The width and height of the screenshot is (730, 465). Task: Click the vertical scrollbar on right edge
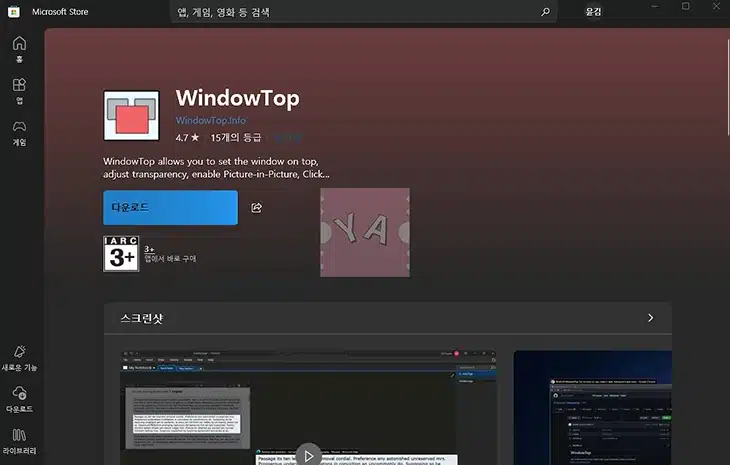pyautogui.click(x=728, y=87)
